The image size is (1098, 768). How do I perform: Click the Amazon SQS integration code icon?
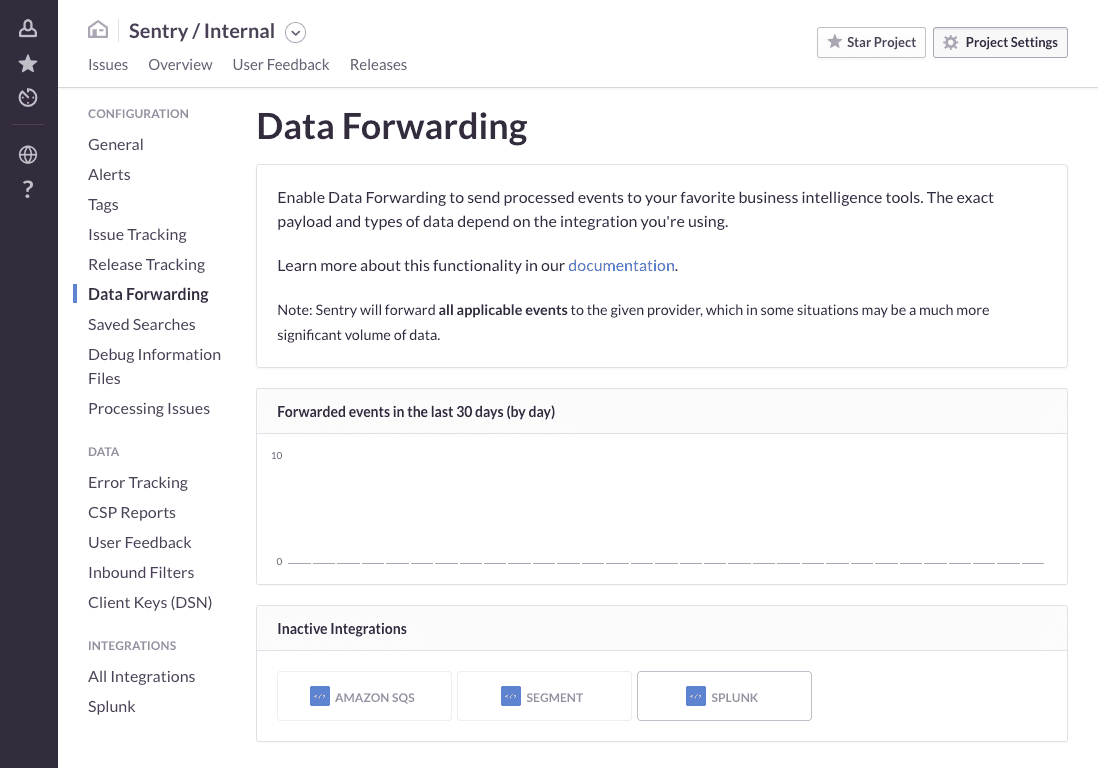point(322,695)
